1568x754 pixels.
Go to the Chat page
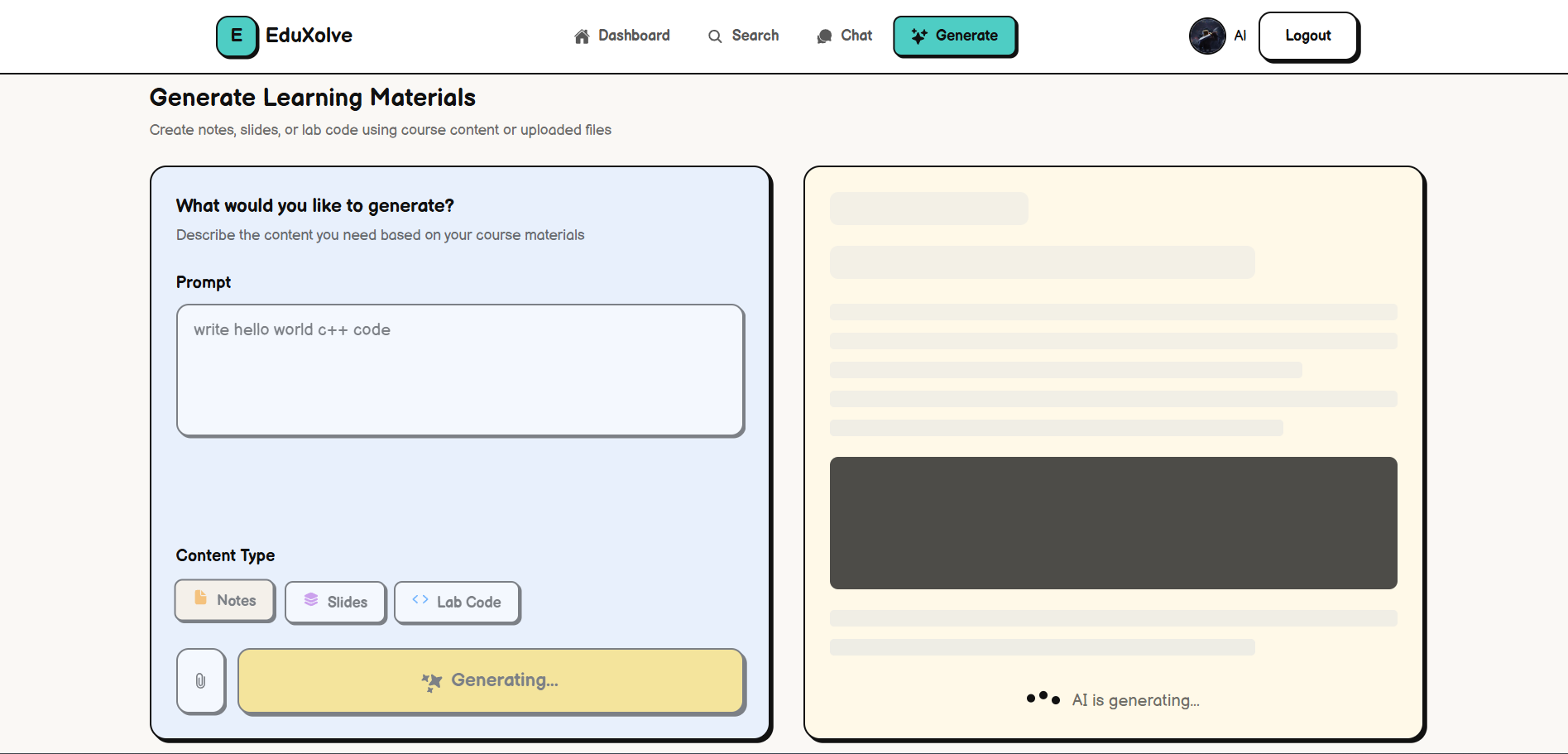pyautogui.click(x=845, y=36)
